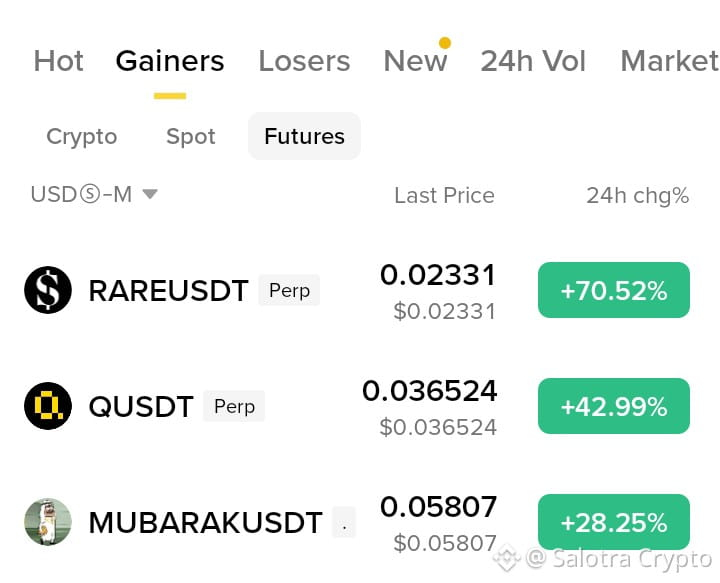This screenshot has height=583, width=720.
Task: Click the +70.52% change badge
Action: (614, 290)
